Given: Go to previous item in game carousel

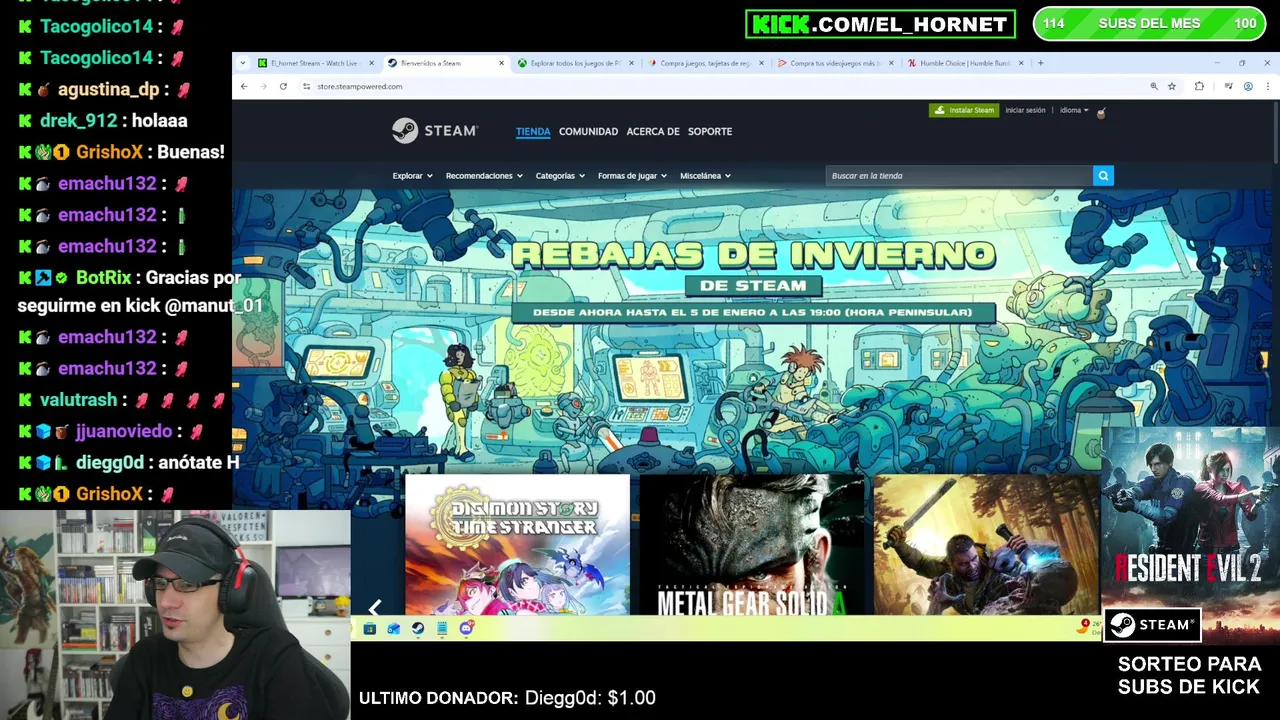Looking at the screenshot, I should click(x=375, y=607).
